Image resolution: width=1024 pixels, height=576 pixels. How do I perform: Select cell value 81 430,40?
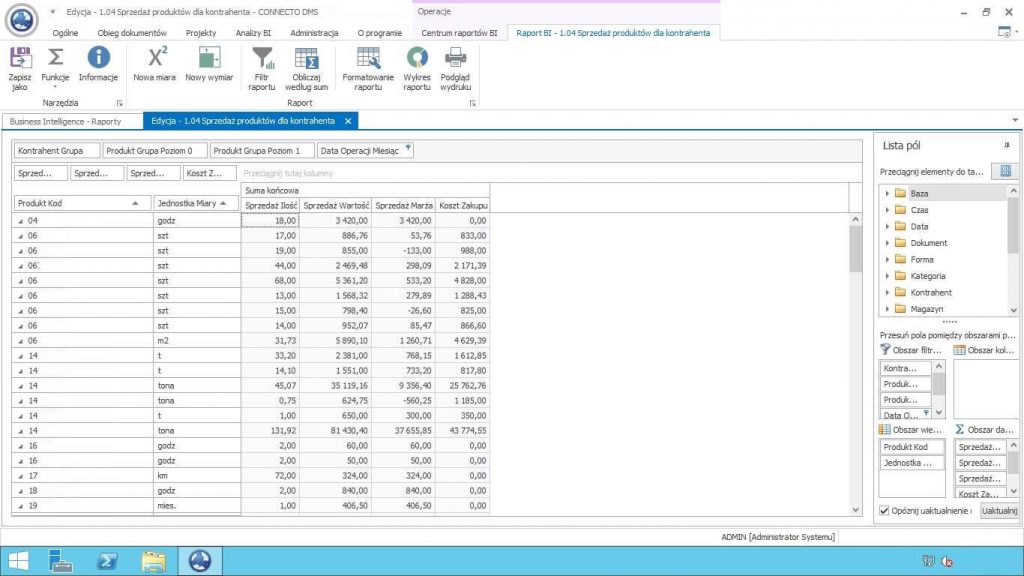tap(336, 431)
